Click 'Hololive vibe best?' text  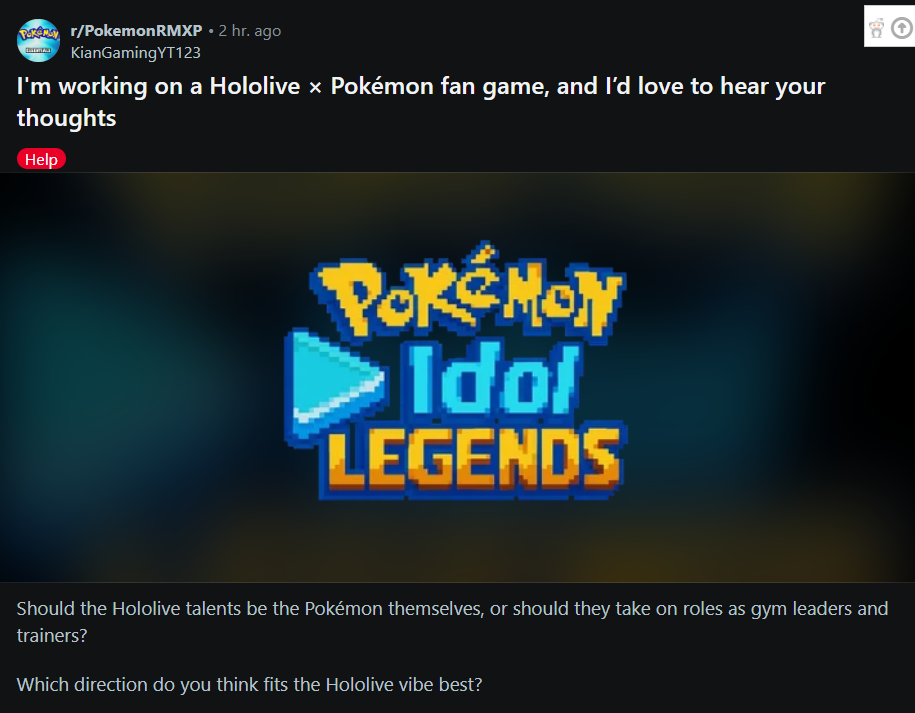(404, 684)
